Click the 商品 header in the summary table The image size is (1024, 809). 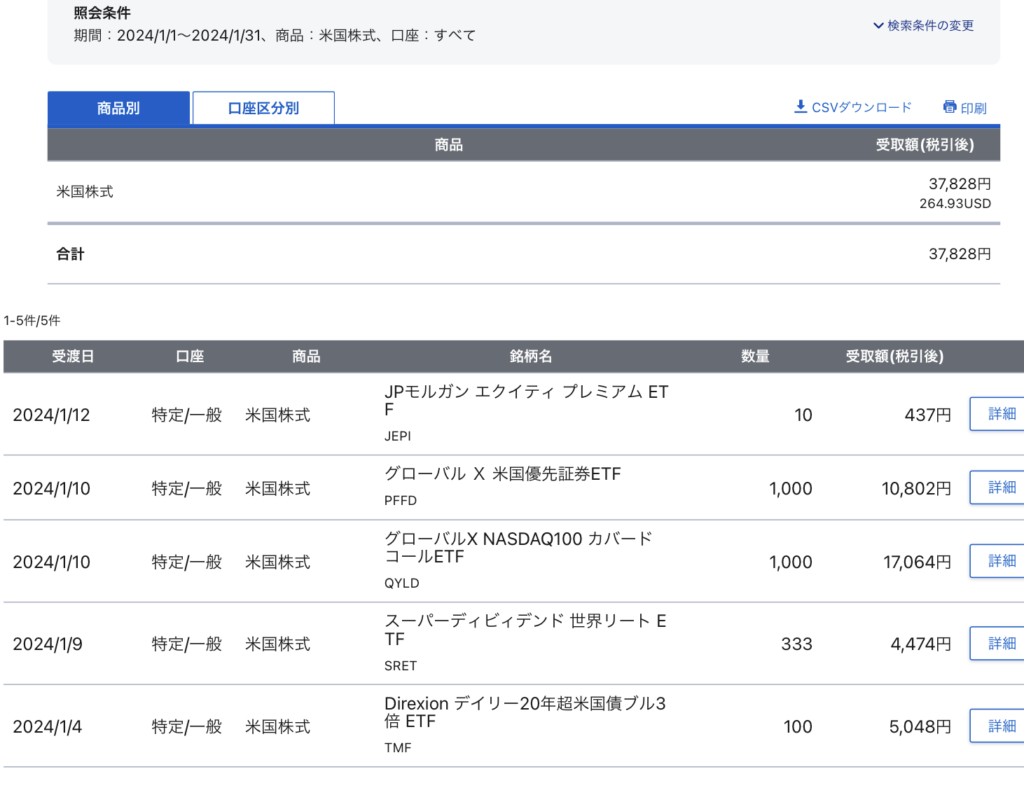pos(449,145)
